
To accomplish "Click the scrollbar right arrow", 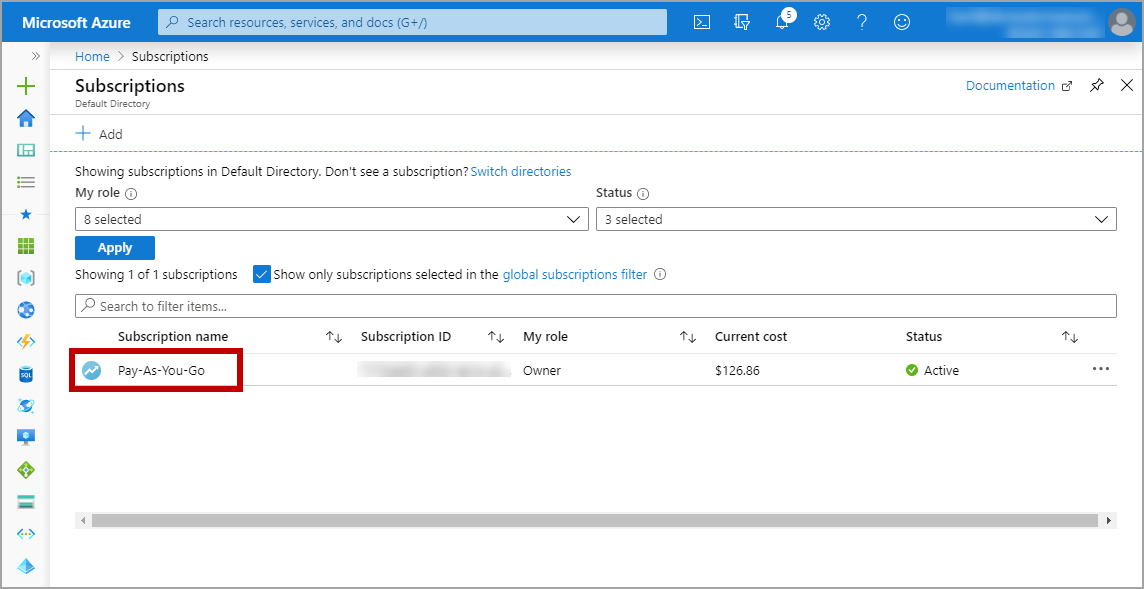I will [x=1109, y=520].
